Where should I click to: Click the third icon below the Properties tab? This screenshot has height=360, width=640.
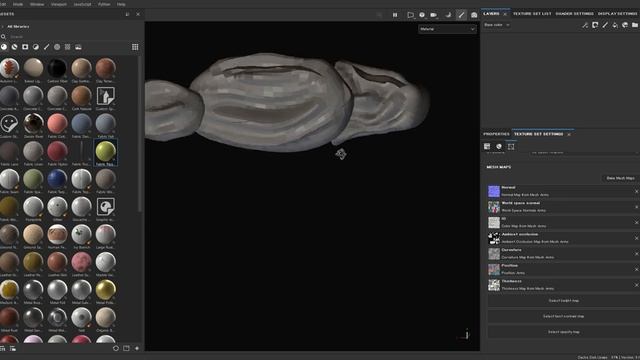(x=511, y=146)
